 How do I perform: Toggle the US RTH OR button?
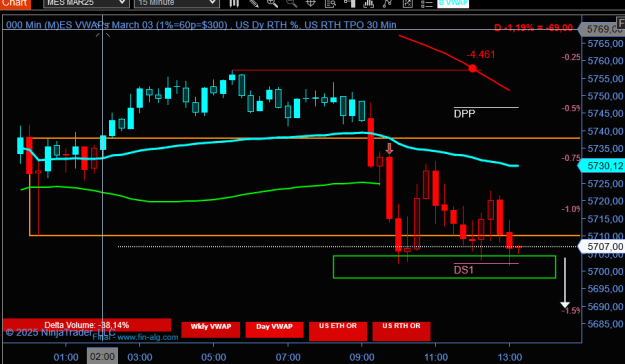pos(401,331)
